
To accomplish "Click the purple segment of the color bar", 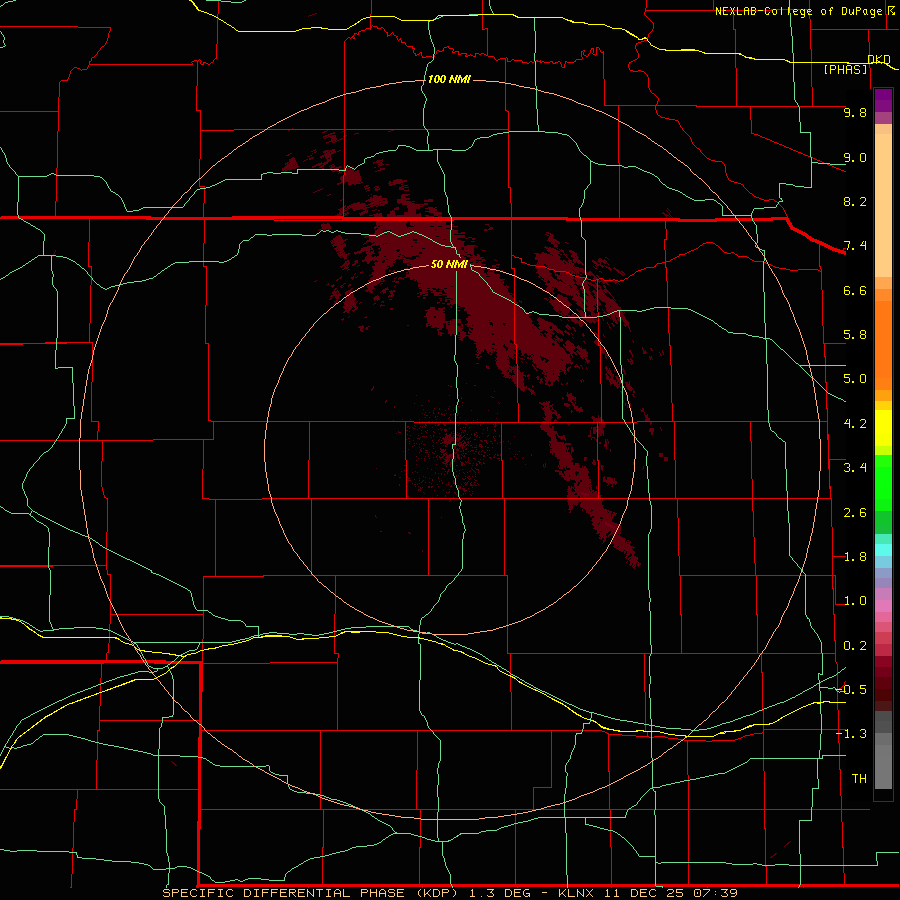I will [x=883, y=100].
